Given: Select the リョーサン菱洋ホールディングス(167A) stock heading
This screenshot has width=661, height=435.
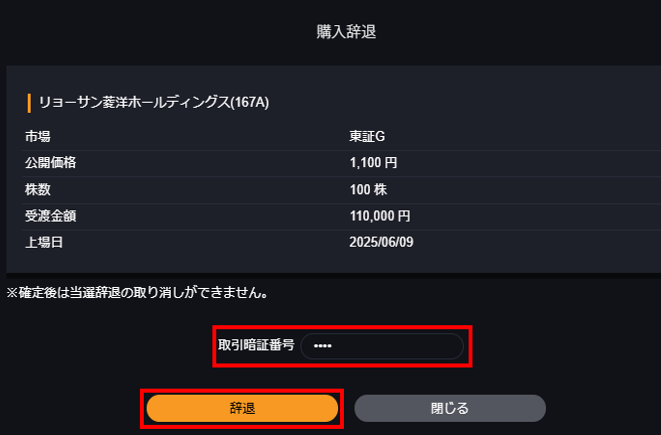Looking at the screenshot, I should (154, 102).
